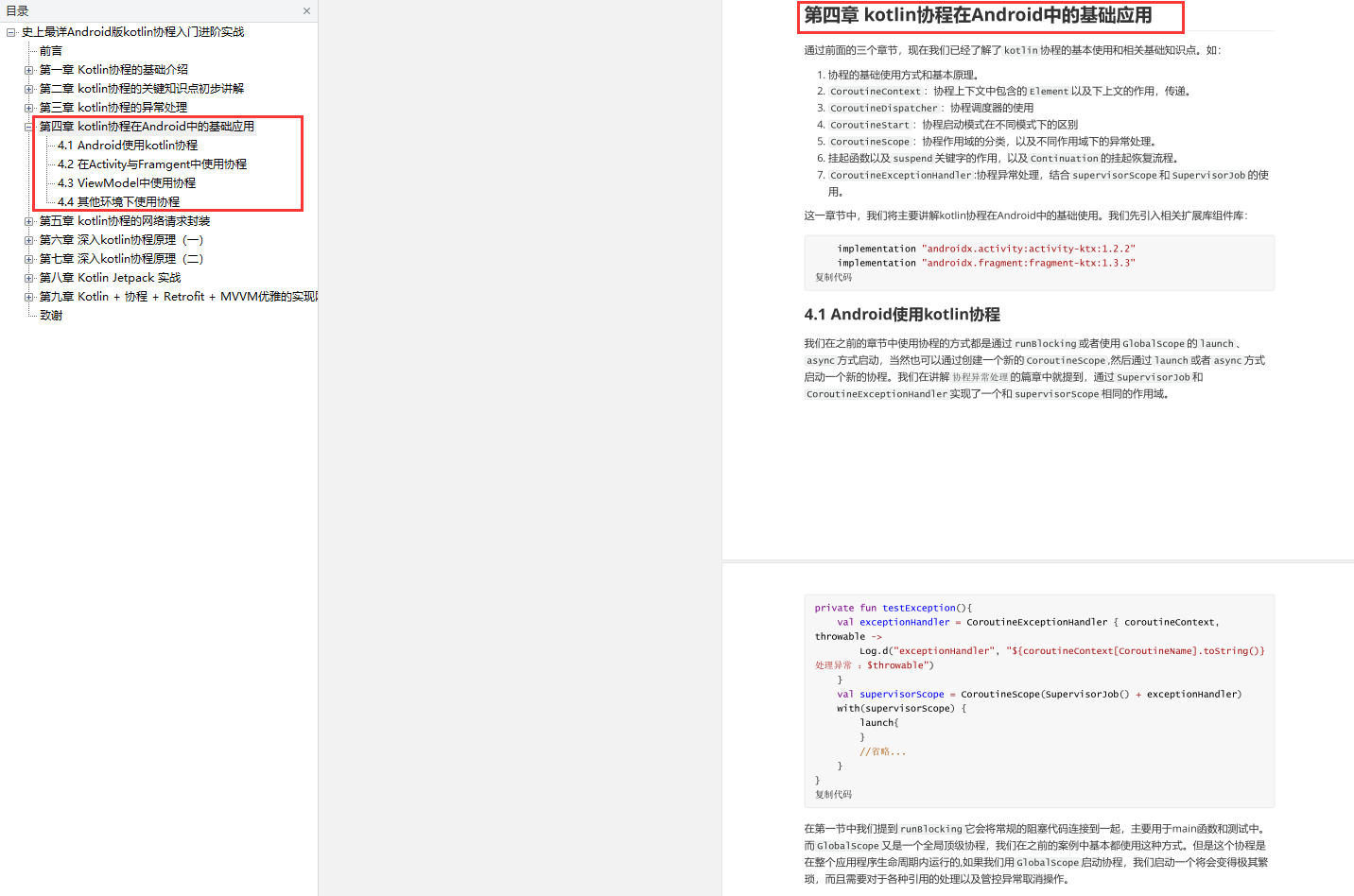The image size is (1354, 896).
Task: Go to 第六章 深入kotlin协程原理（一）
Action: 121,240
